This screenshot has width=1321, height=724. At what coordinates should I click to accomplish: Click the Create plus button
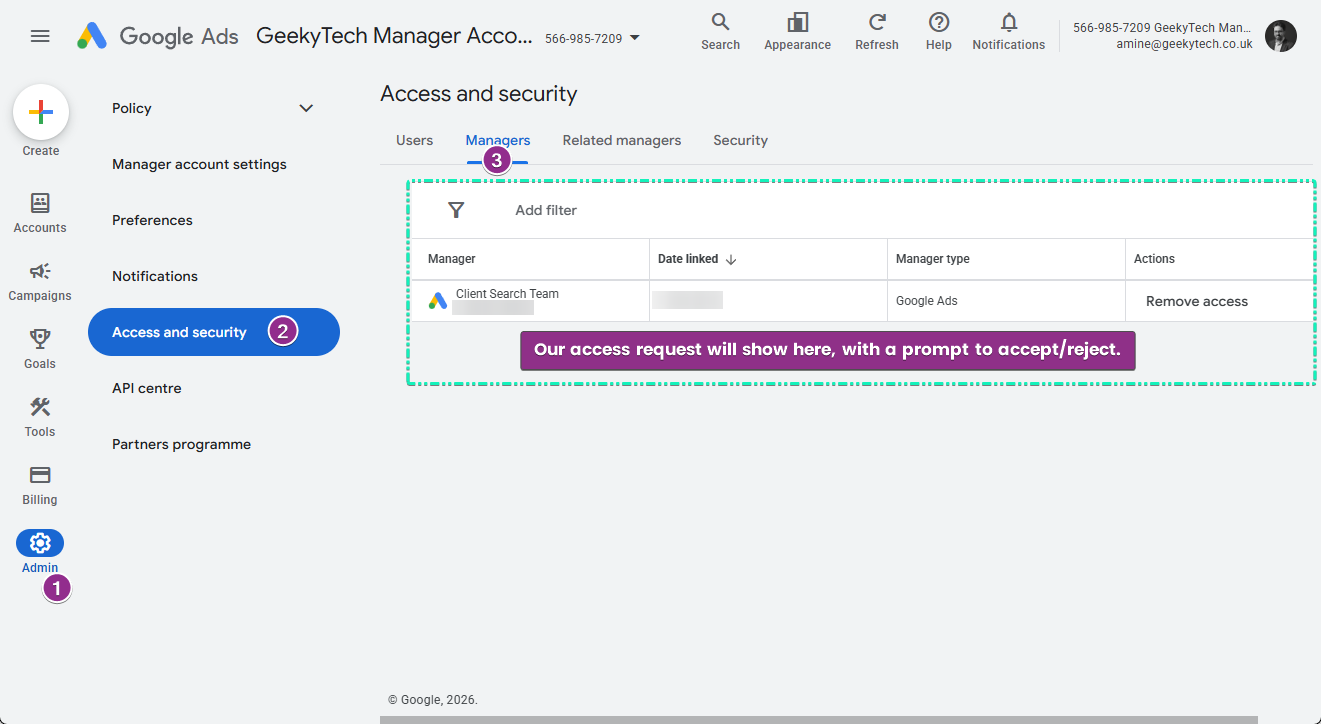click(41, 112)
